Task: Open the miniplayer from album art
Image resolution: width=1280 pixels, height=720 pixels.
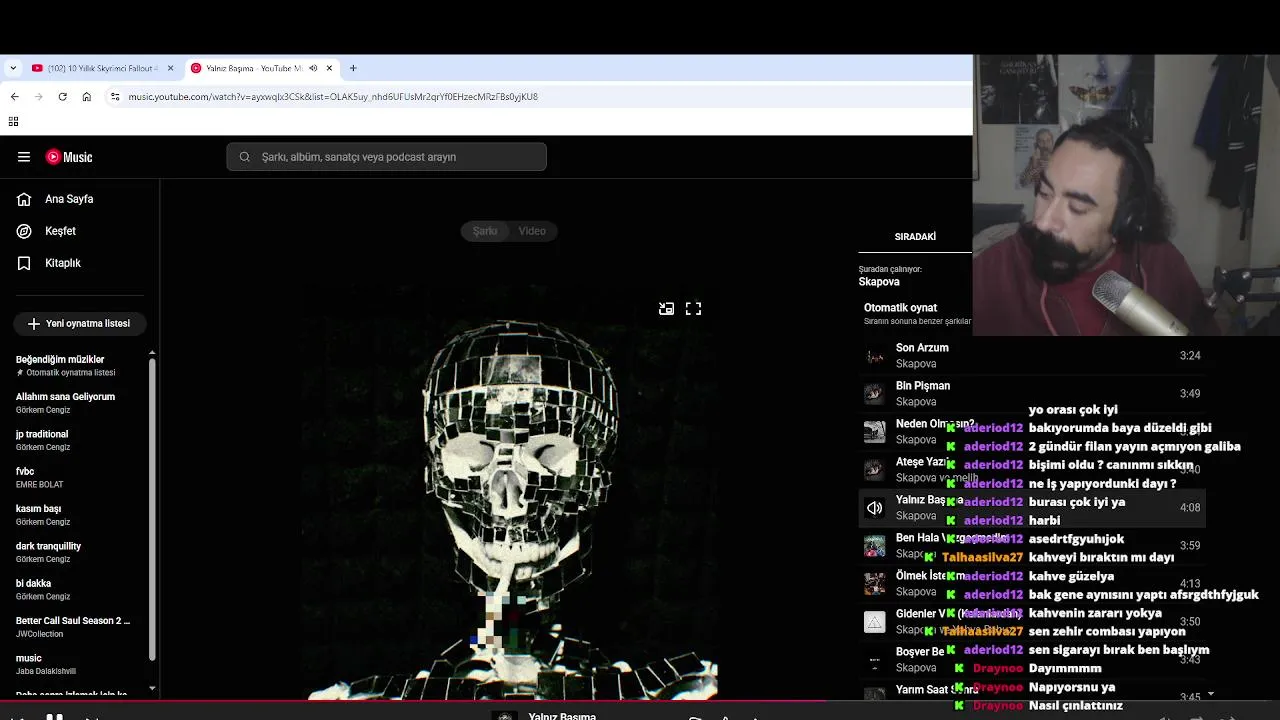Action: [666, 309]
